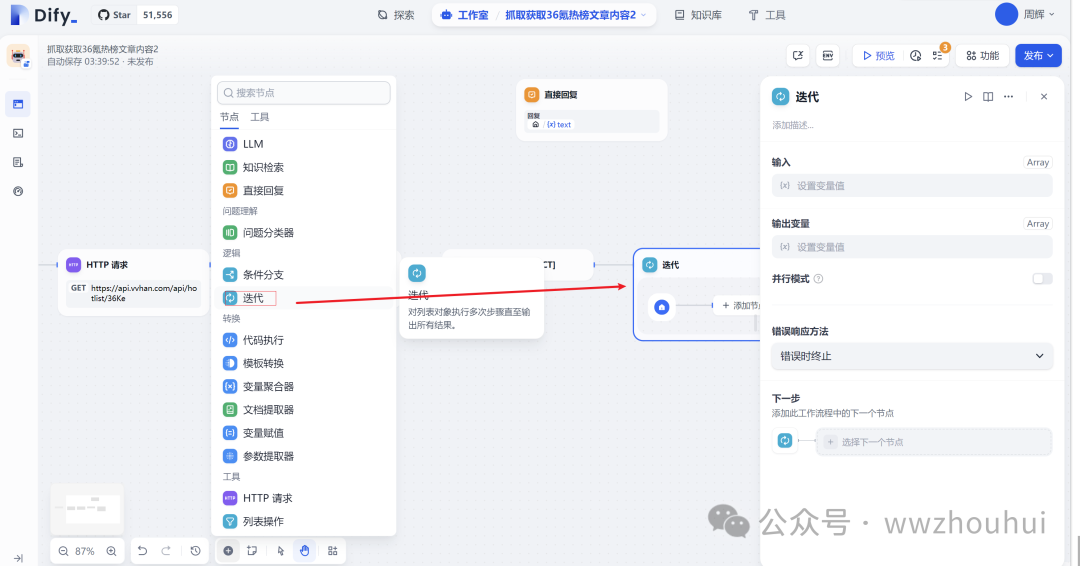Viewport: 1080px width, 566px height.
Task: Expand the 错误时终止 dropdown
Action: [x=911, y=356]
